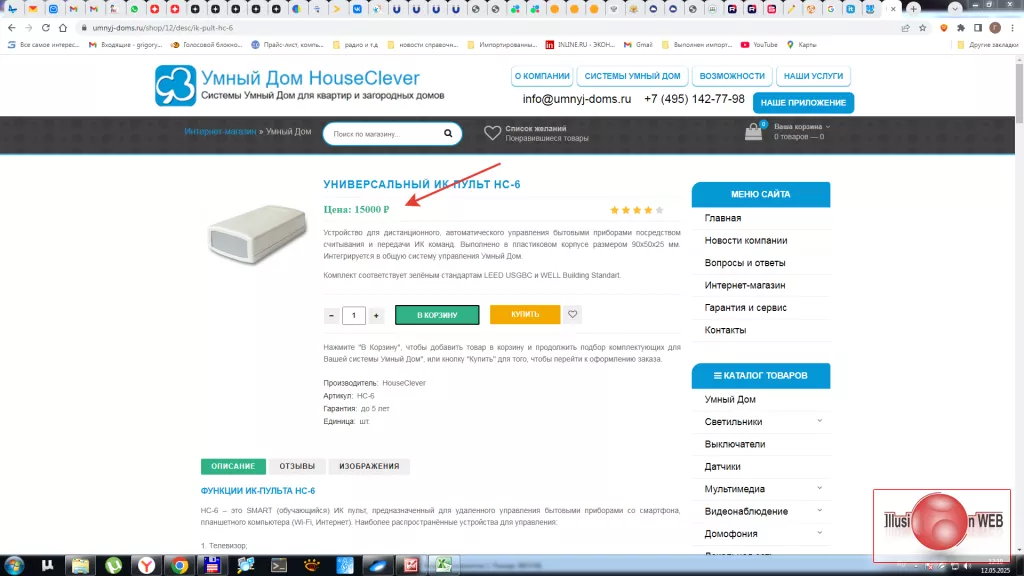Expand the Светильники catalog category
1024x576 pixels.
pyautogui.click(x=819, y=421)
